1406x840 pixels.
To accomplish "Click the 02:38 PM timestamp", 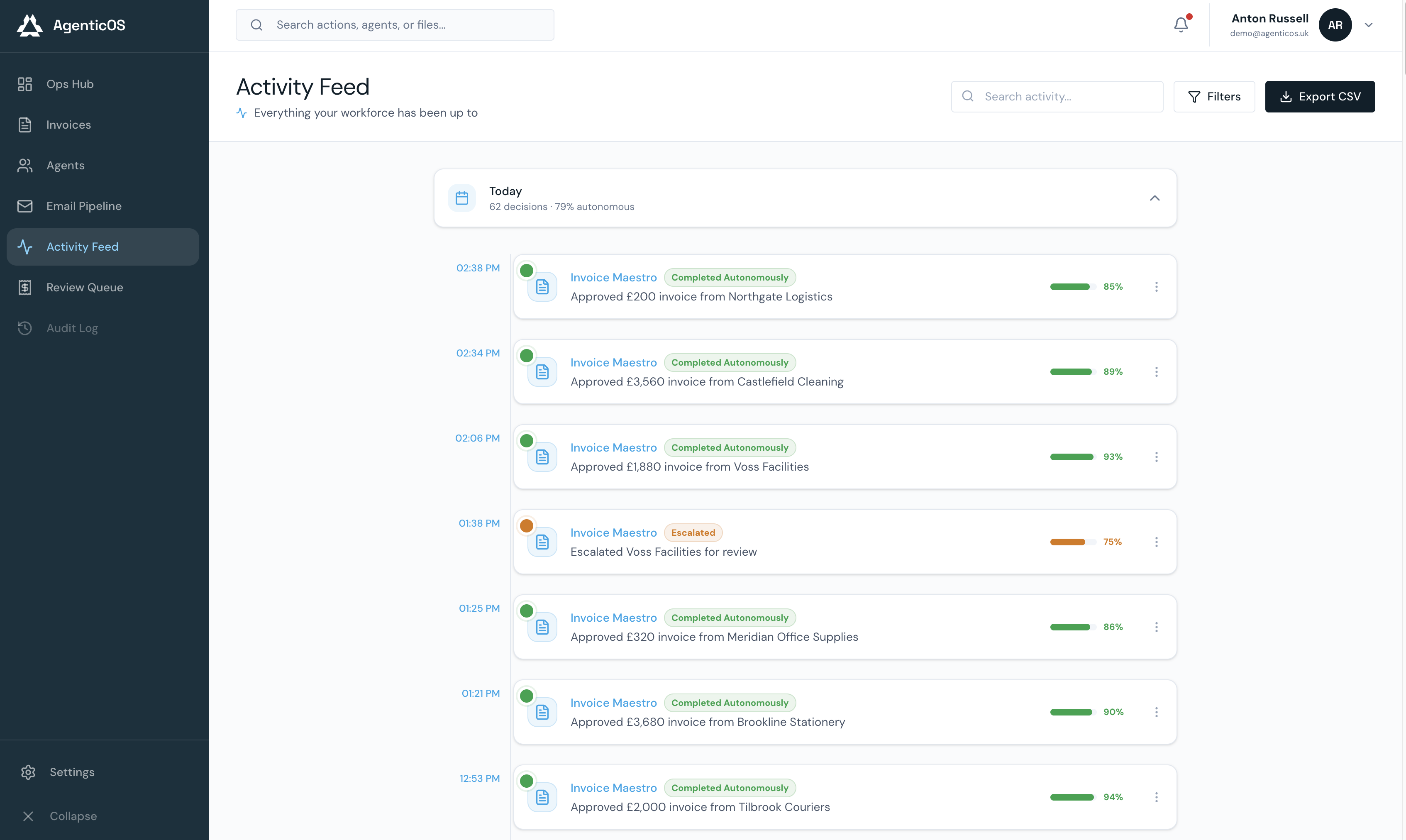I will 478,268.
